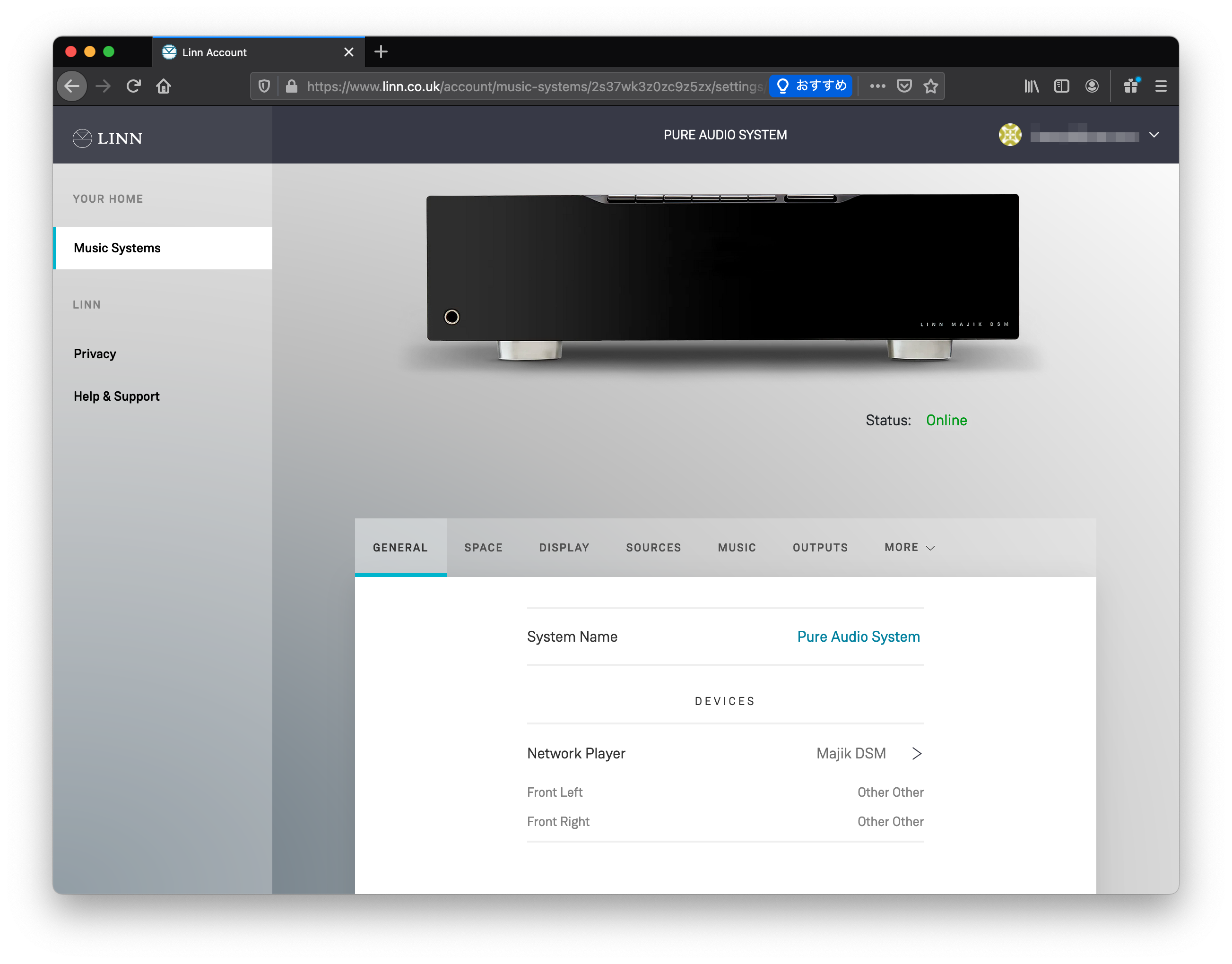Switch to the SOURCES tab
The height and width of the screenshot is (964, 1232).
(x=653, y=547)
